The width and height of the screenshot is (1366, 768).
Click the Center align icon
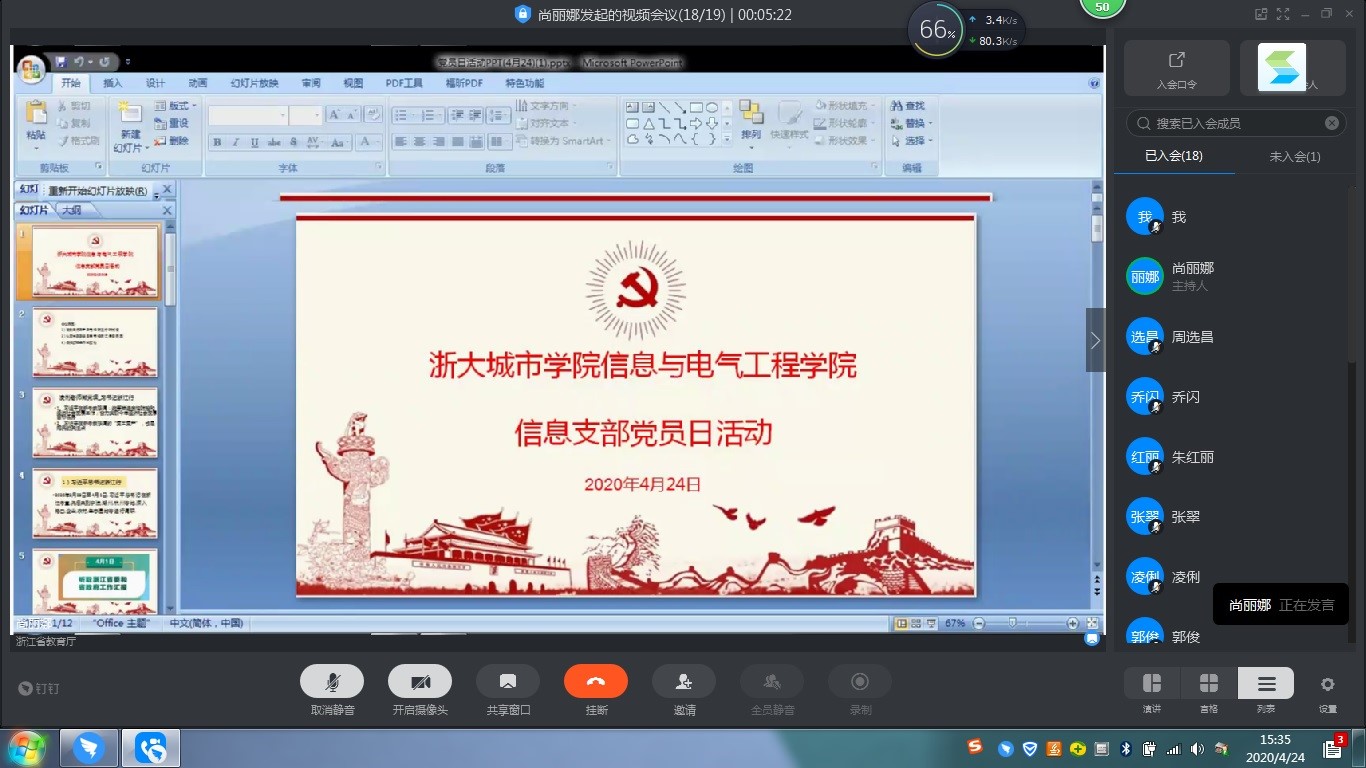click(420, 142)
